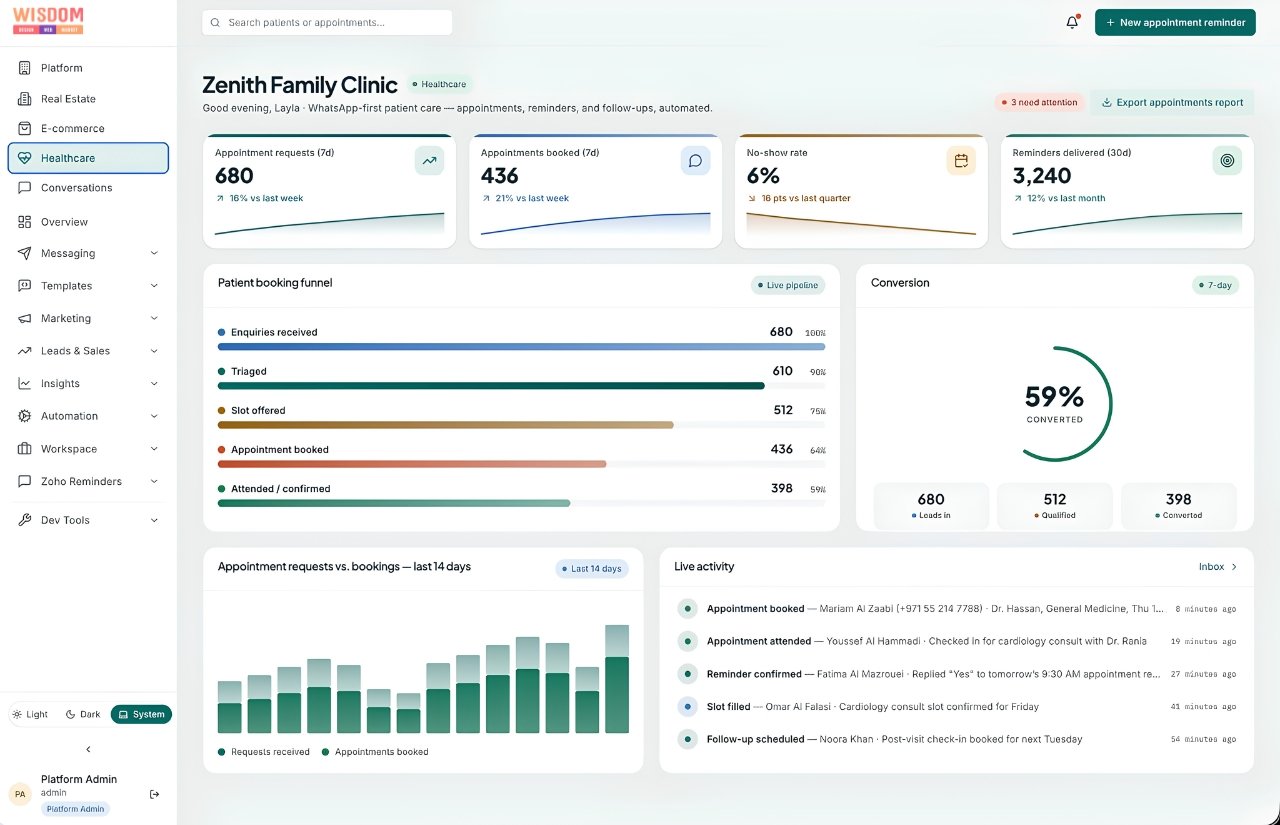Screen dimensions: 1280x825
Task: Click the search patients or appointments field
Action: 327,22
